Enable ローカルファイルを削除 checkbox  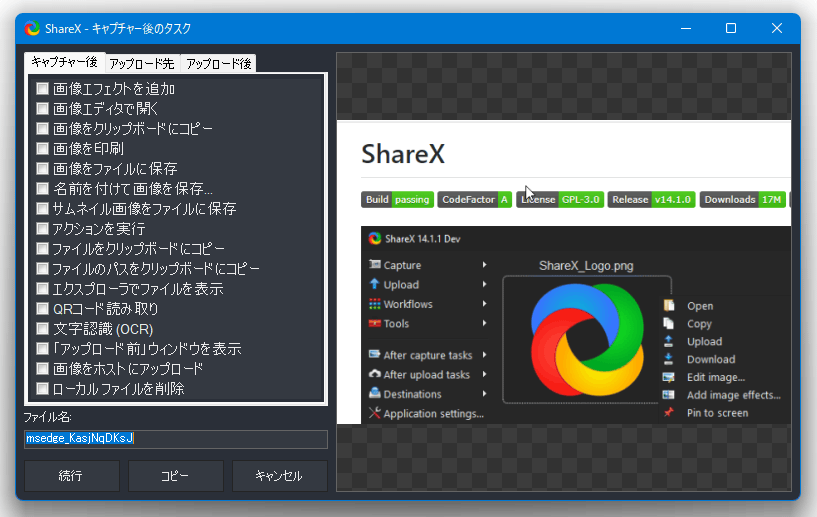42,388
